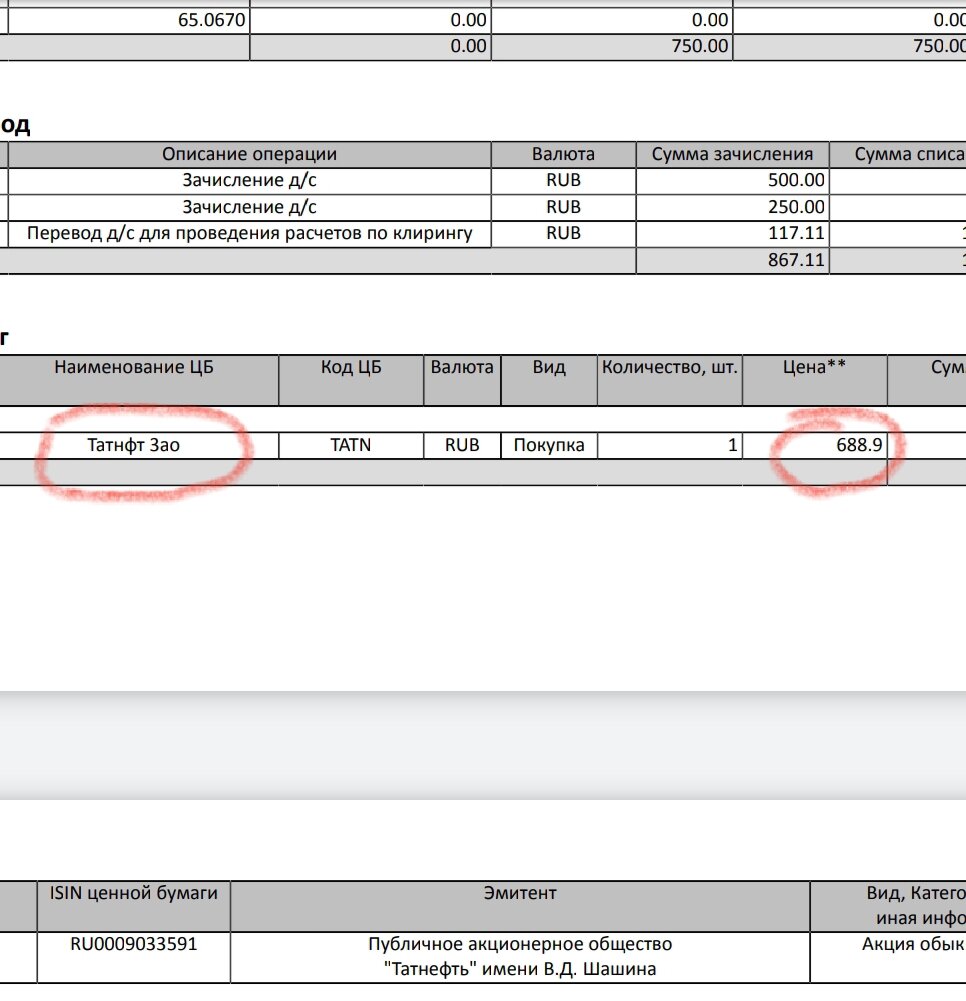Select the 688.9 price cell
966x1001 pixels.
coord(815,445)
